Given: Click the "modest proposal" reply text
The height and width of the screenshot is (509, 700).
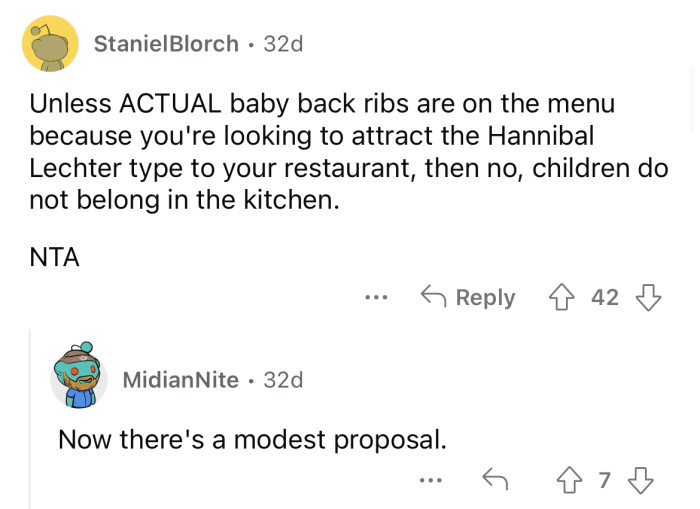Looking at the screenshot, I should pos(252,439).
